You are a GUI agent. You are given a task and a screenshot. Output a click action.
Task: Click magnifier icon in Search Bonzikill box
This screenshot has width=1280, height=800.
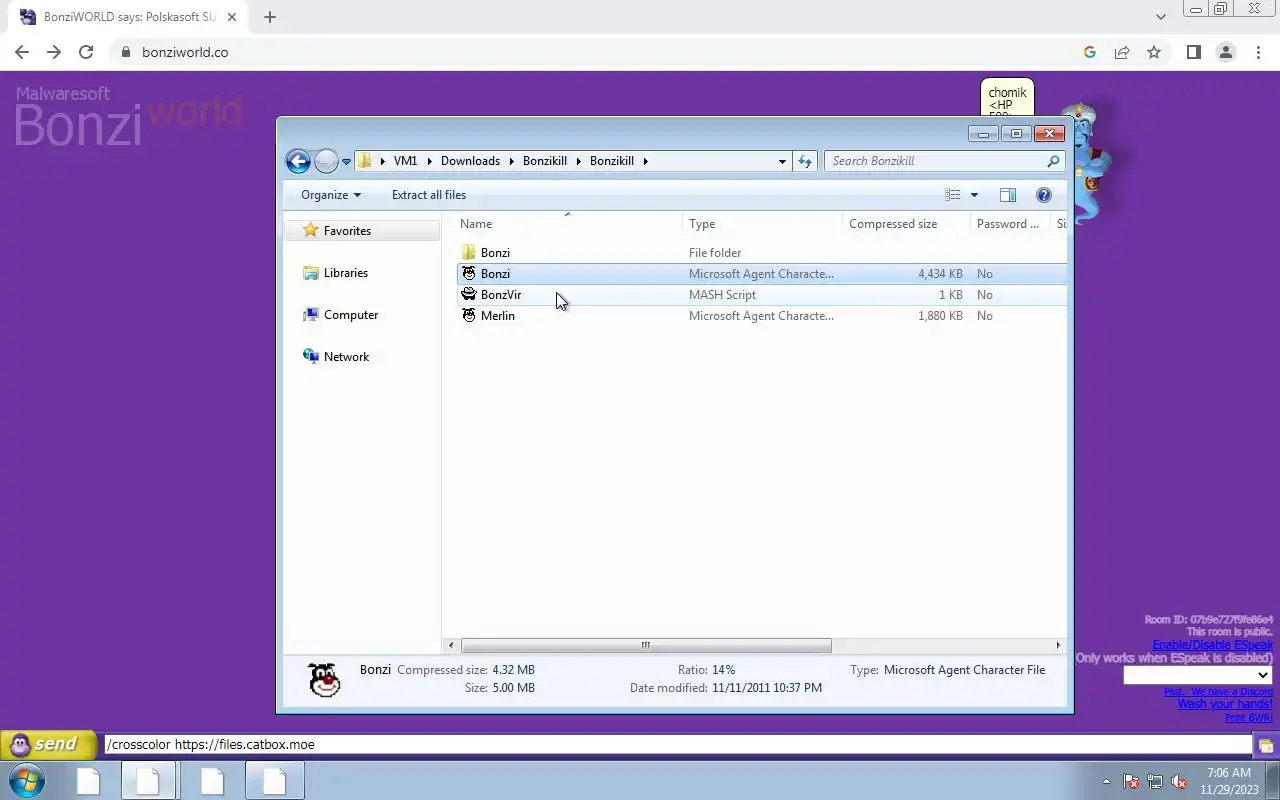[x=1053, y=161]
